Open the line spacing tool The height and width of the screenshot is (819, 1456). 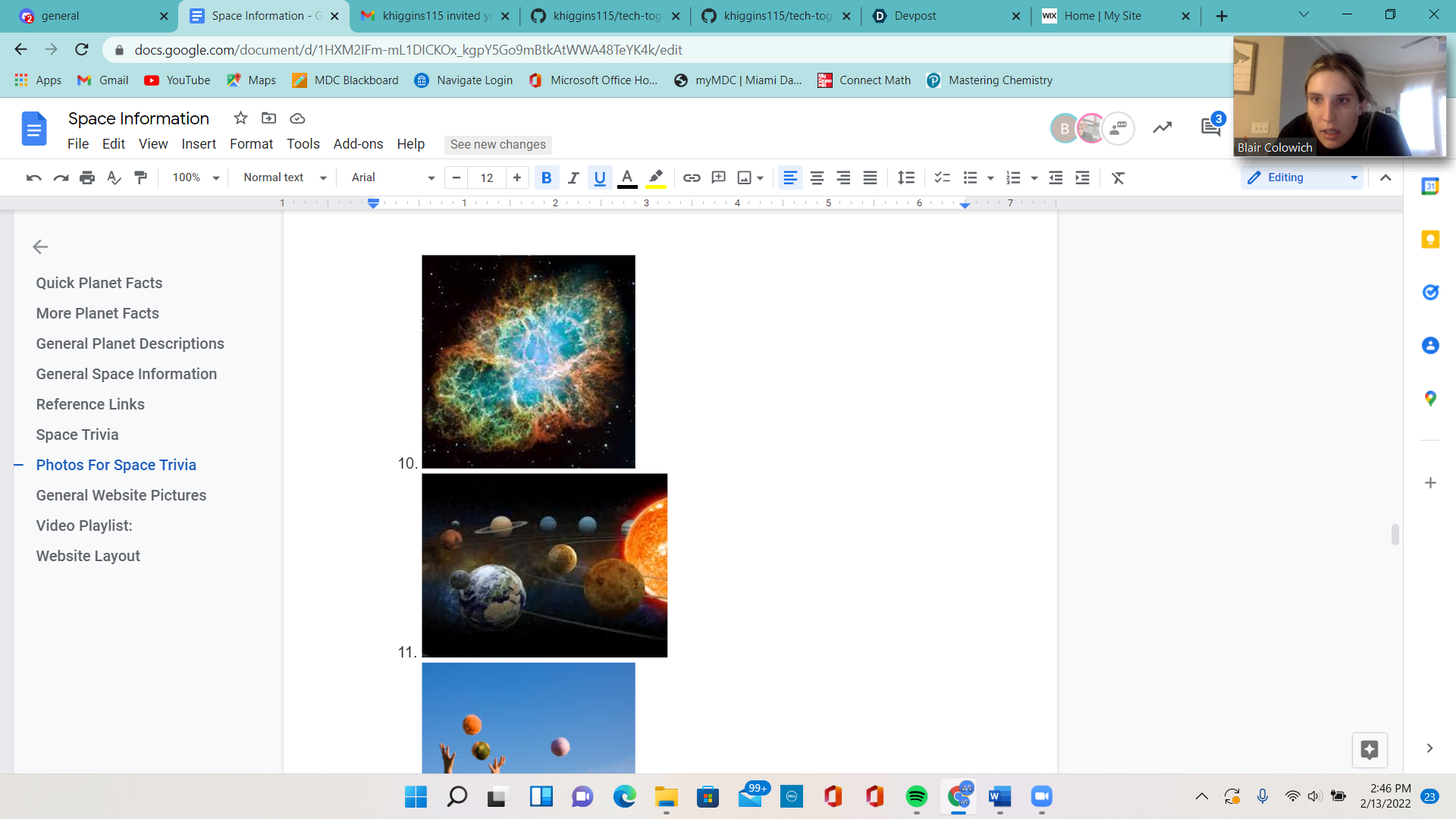pos(905,177)
